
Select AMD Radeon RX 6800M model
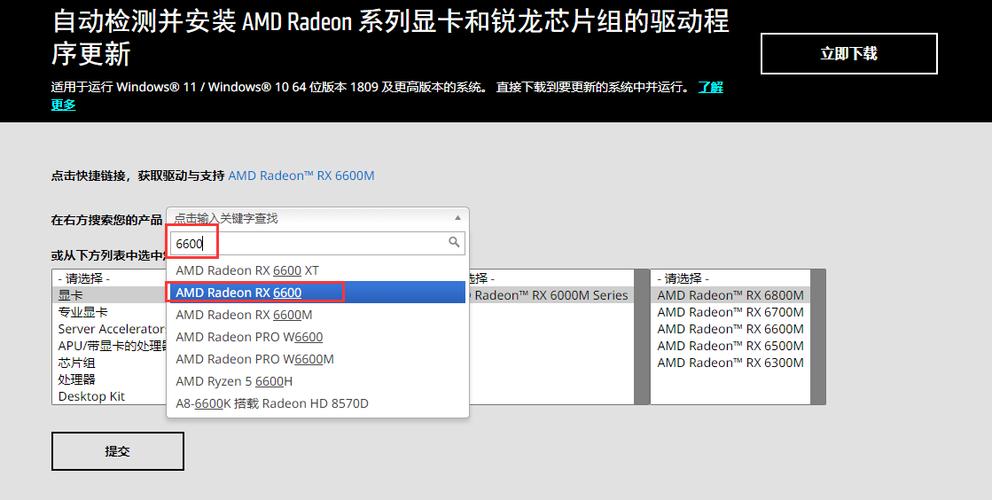pos(730,295)
